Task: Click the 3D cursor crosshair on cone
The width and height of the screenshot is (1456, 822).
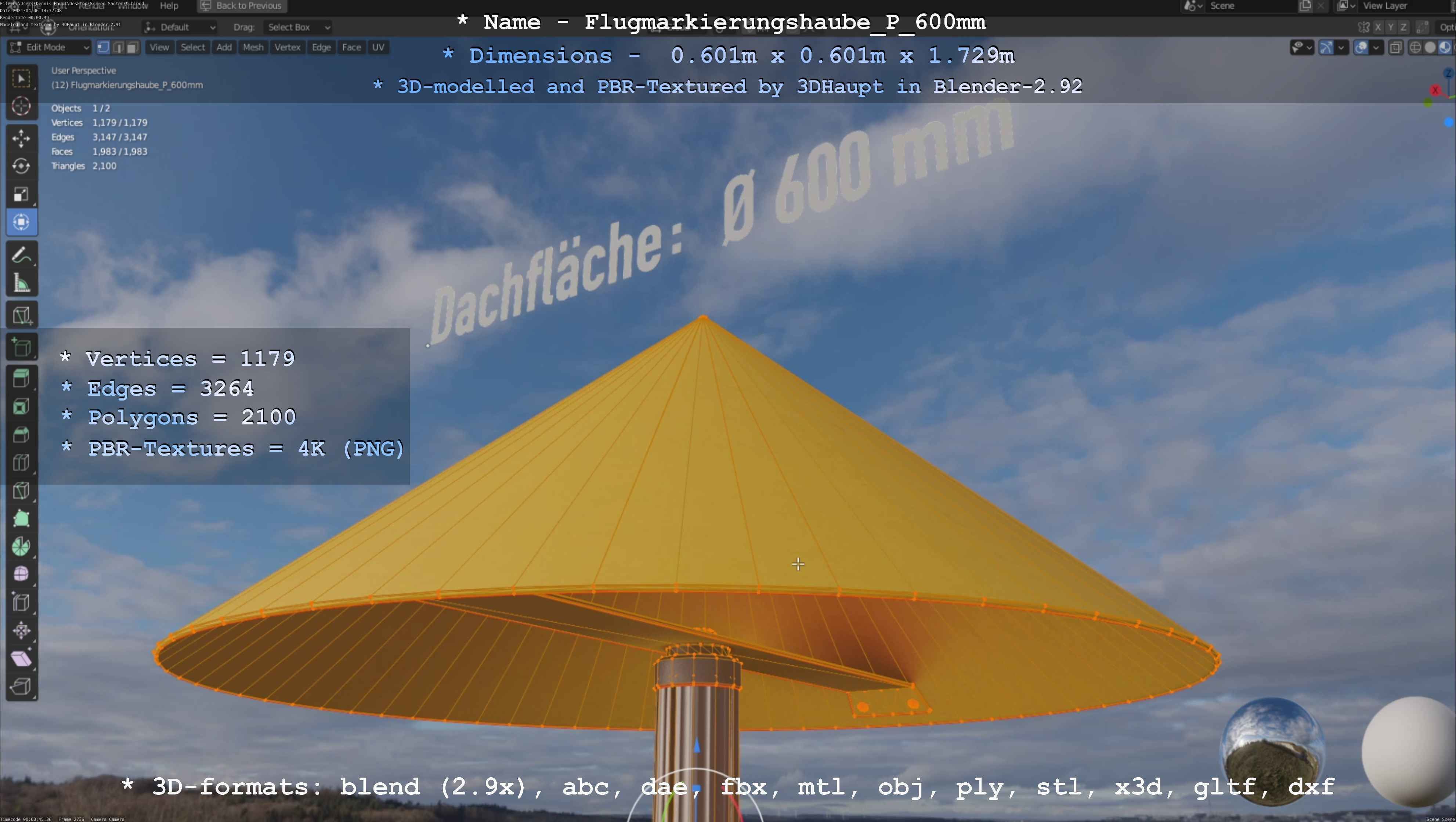Action: (x=798, y=564)
